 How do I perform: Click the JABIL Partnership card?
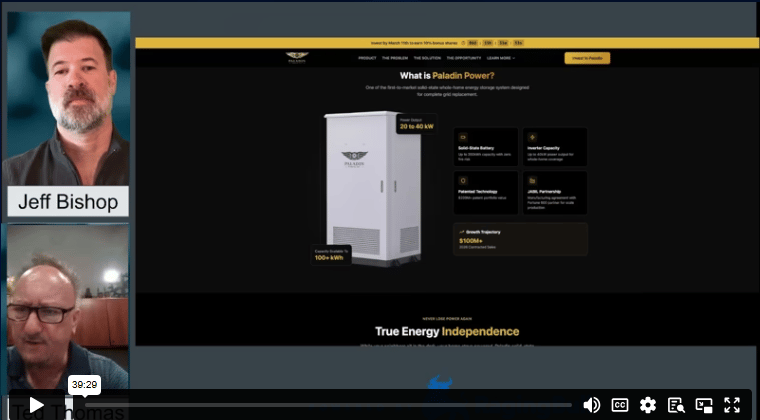coord(555,192)
